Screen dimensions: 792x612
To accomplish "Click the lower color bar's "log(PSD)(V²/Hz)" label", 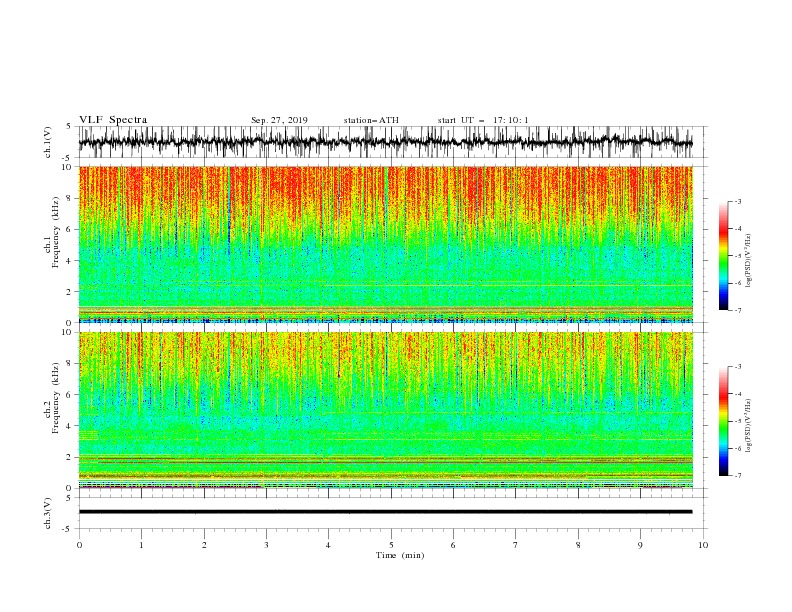I will [x=748, y=426].
